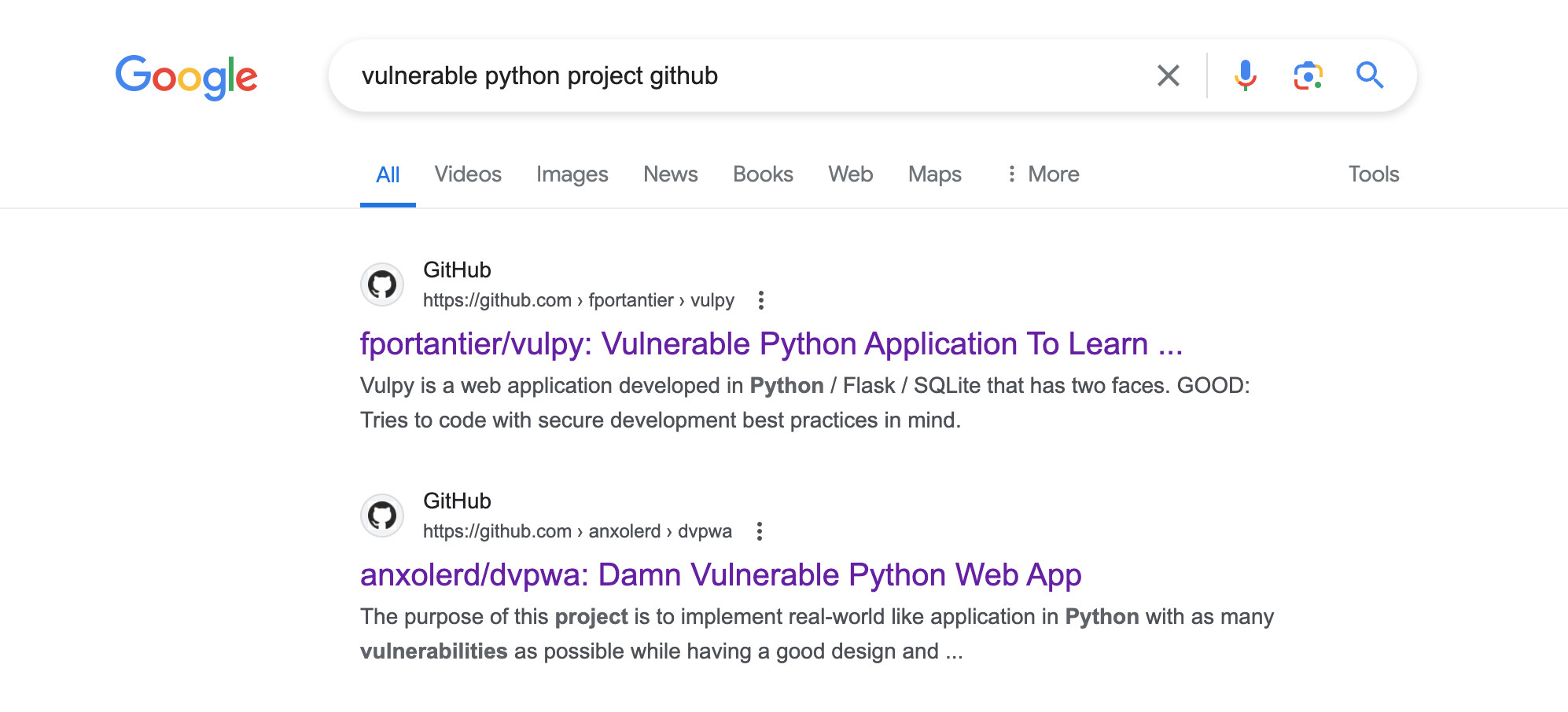This screenshot has height=712, width=1568.
Task: Clear the search query with X
Action: (1169, 75)
